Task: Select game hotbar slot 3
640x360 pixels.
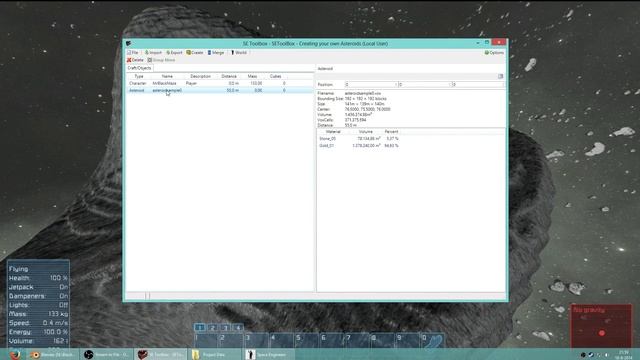Action: (x=257, y=341)
